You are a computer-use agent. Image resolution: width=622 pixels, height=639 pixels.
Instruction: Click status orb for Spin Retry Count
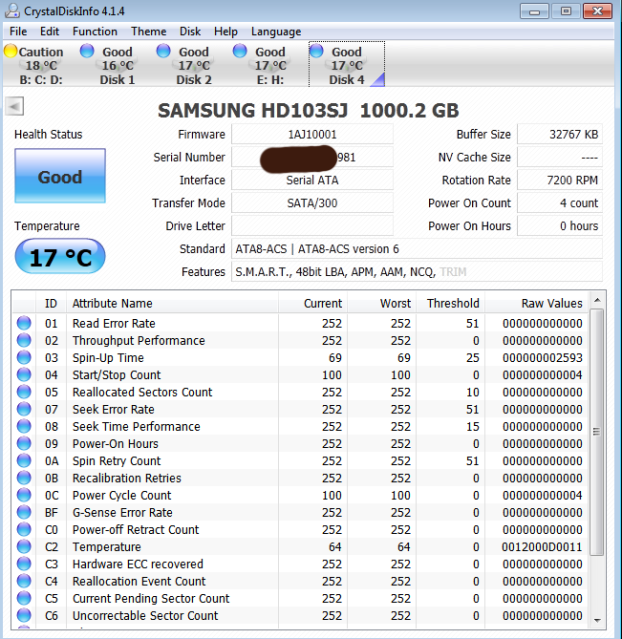coord(24,460)
